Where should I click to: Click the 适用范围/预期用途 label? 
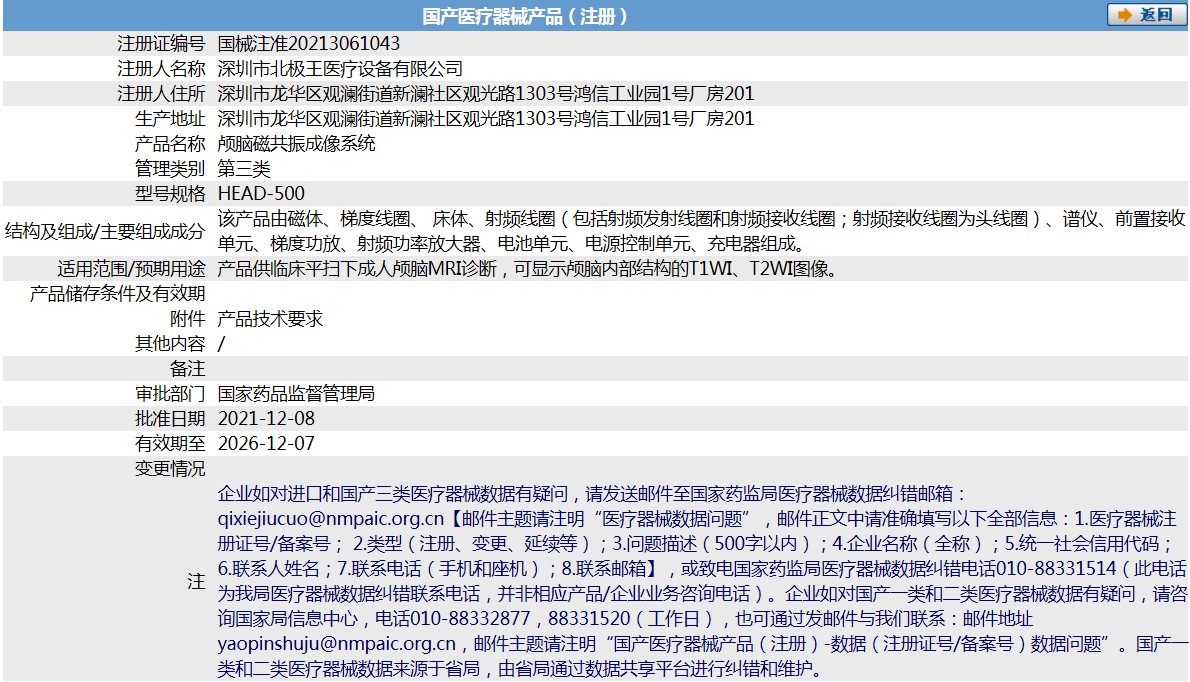point(131,269)
